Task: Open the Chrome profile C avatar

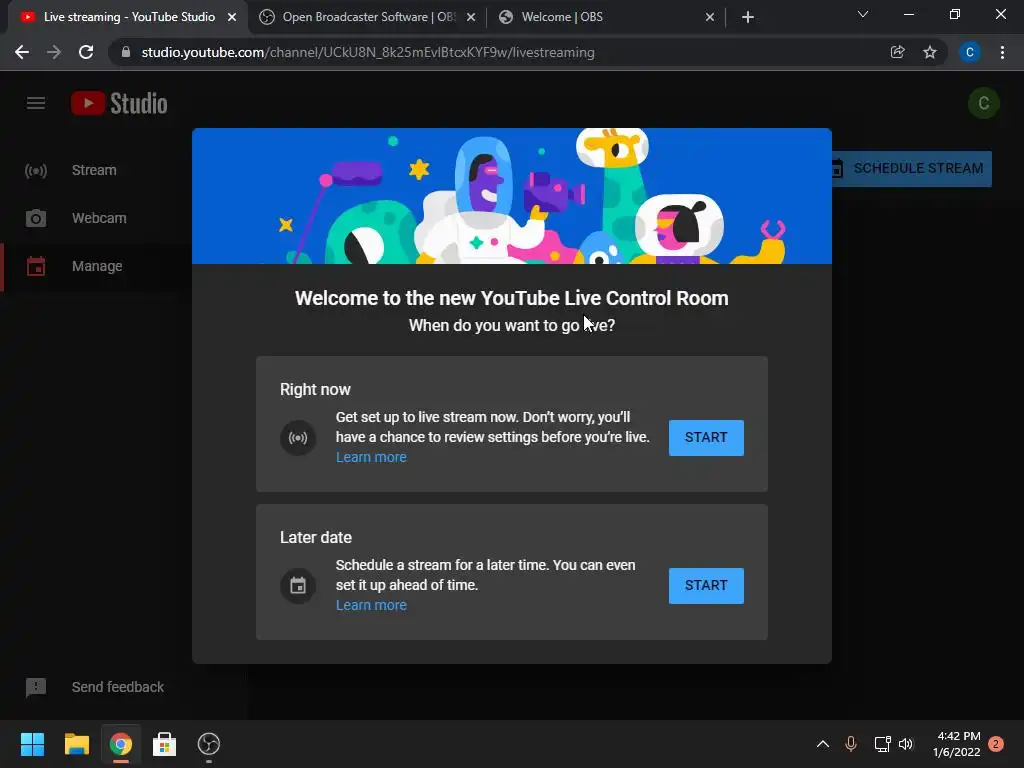Action: 970,52
